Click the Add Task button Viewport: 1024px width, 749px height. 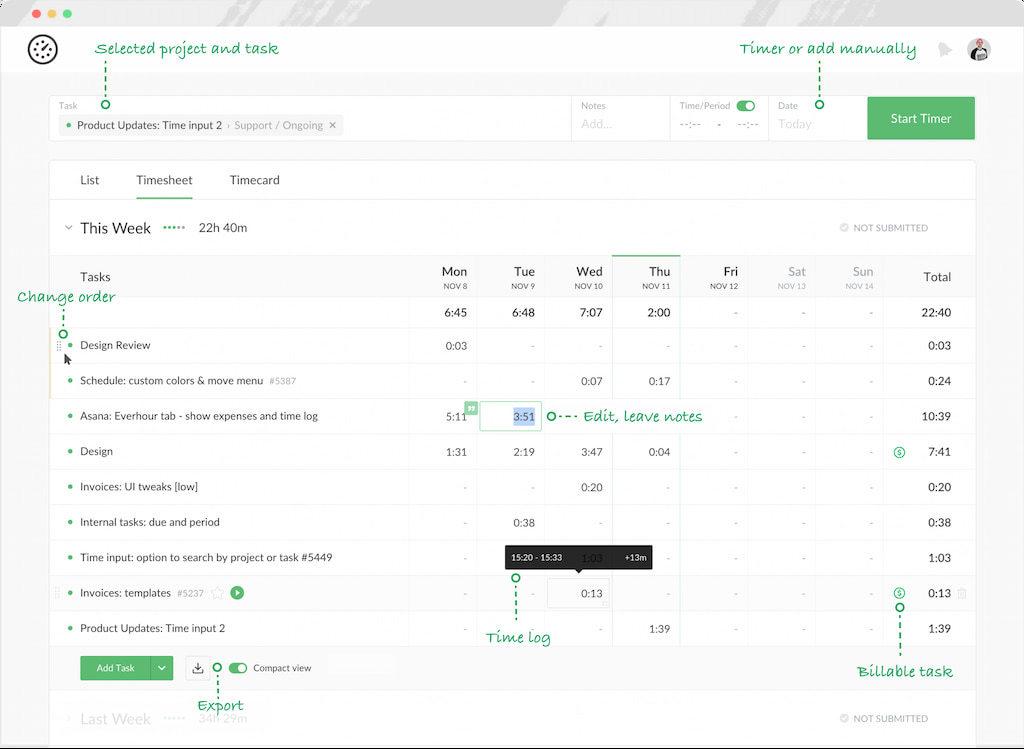pos(114,667)
